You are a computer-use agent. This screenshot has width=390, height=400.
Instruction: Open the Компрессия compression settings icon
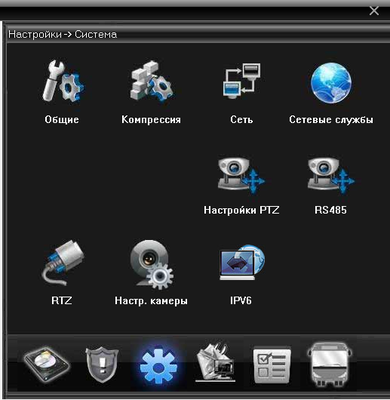click(151, 81)
